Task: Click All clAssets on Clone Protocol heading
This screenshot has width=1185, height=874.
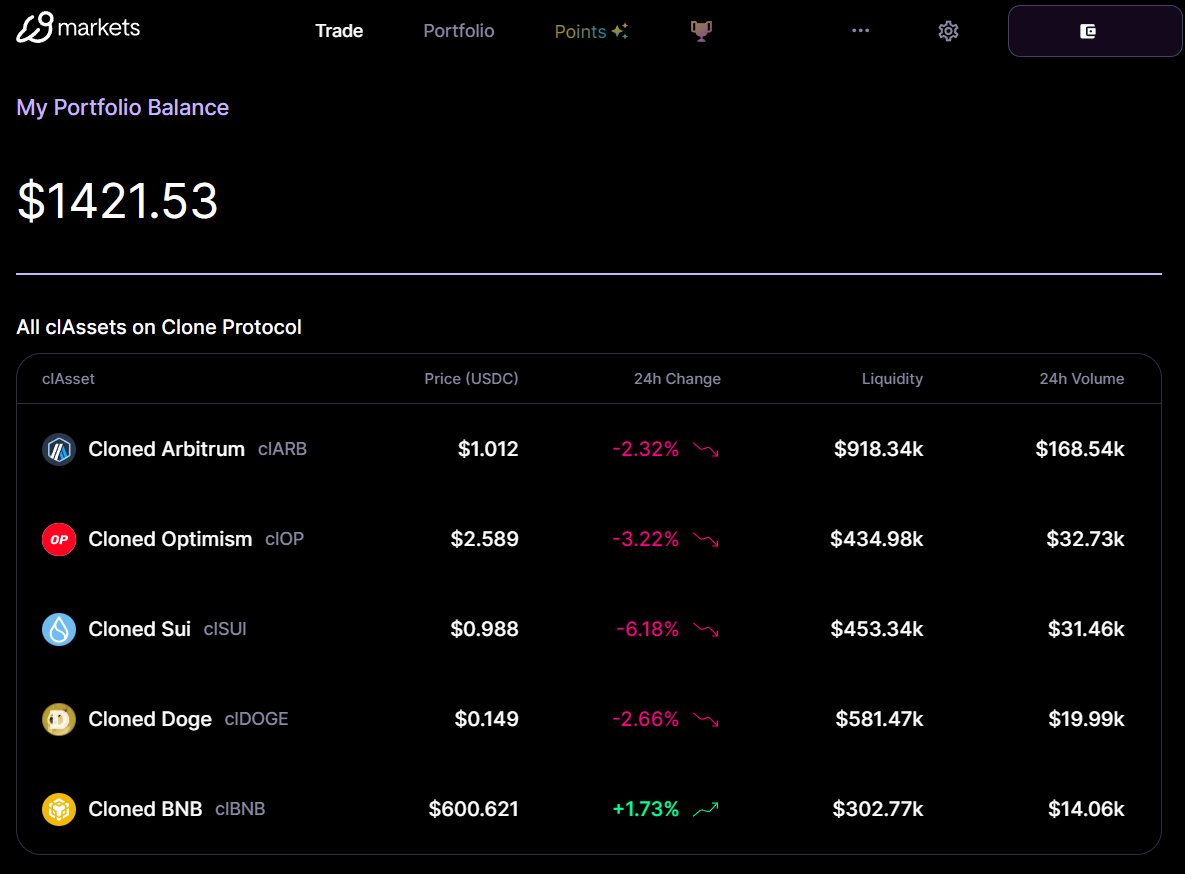Action: (159, 327)
